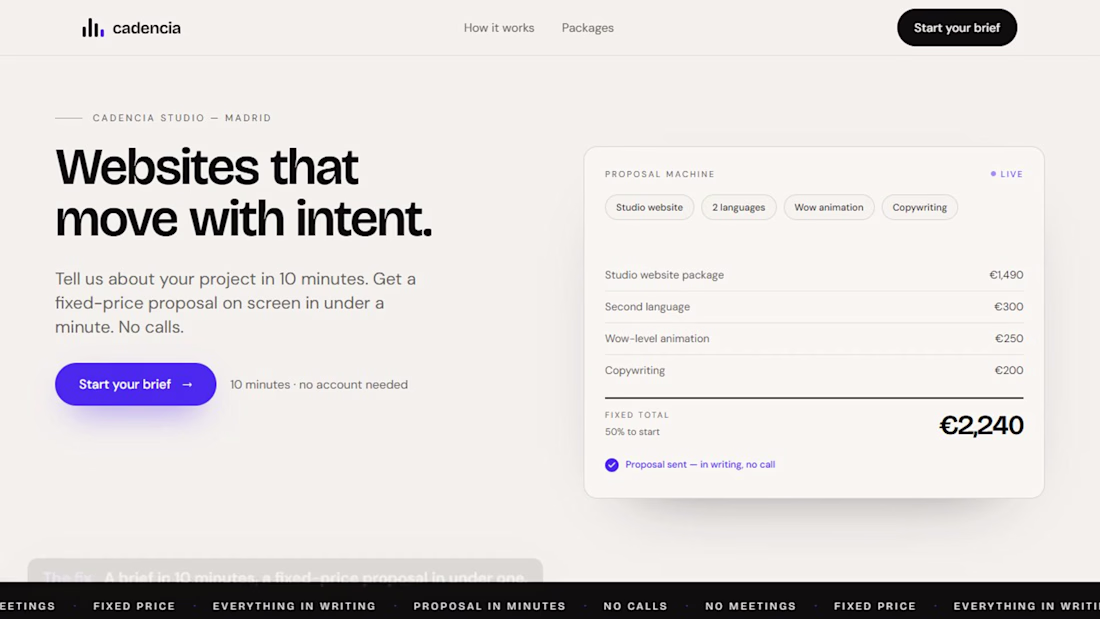Select the Studio website chip
Screen dimensions: 1100x619
click(x=649, y=207)
